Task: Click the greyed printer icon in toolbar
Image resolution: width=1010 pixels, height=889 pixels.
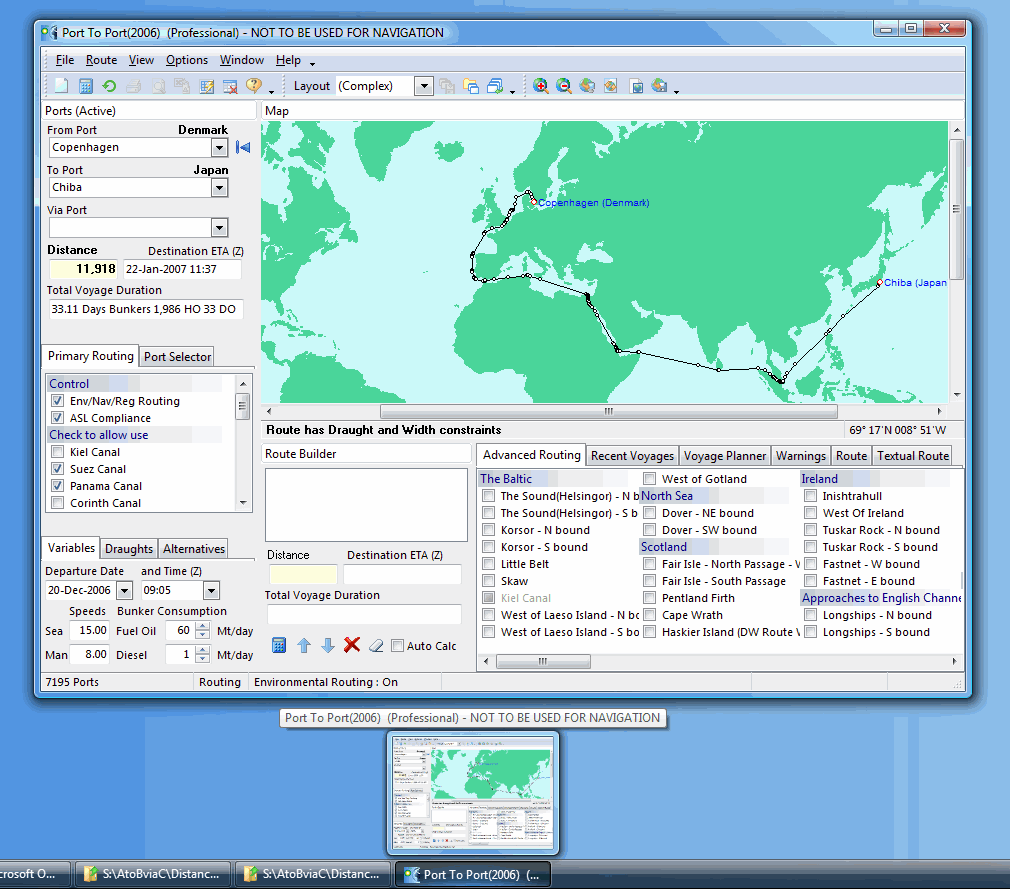Action: pos(134,86)
